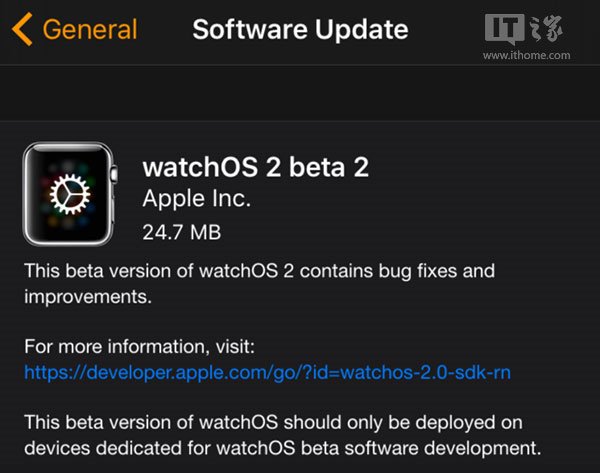Click the 'devices dedicated for watchOS beta' line

[x=283, y=448]
